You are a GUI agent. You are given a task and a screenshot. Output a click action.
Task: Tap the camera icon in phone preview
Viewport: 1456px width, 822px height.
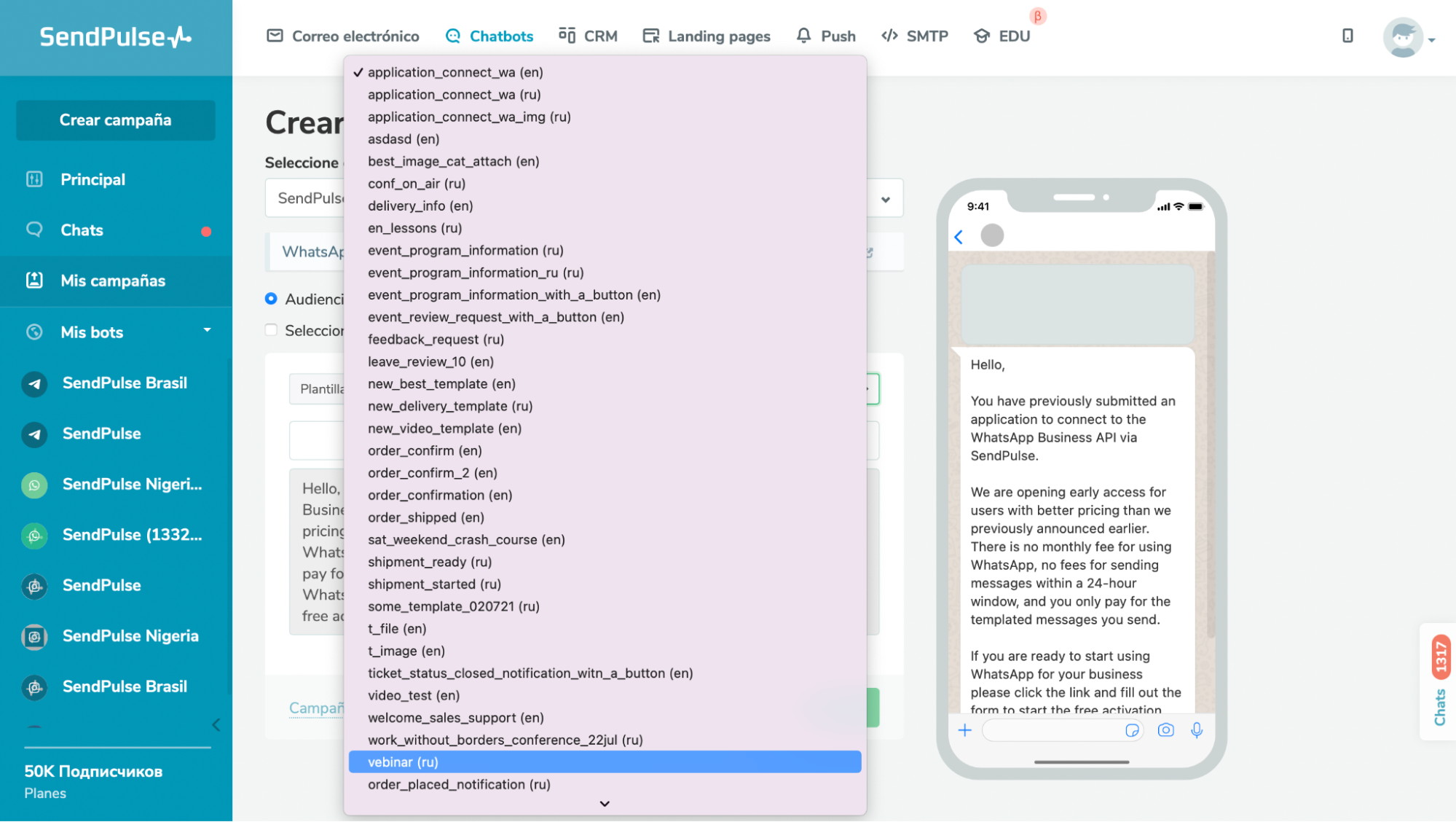click(1165, 730)
